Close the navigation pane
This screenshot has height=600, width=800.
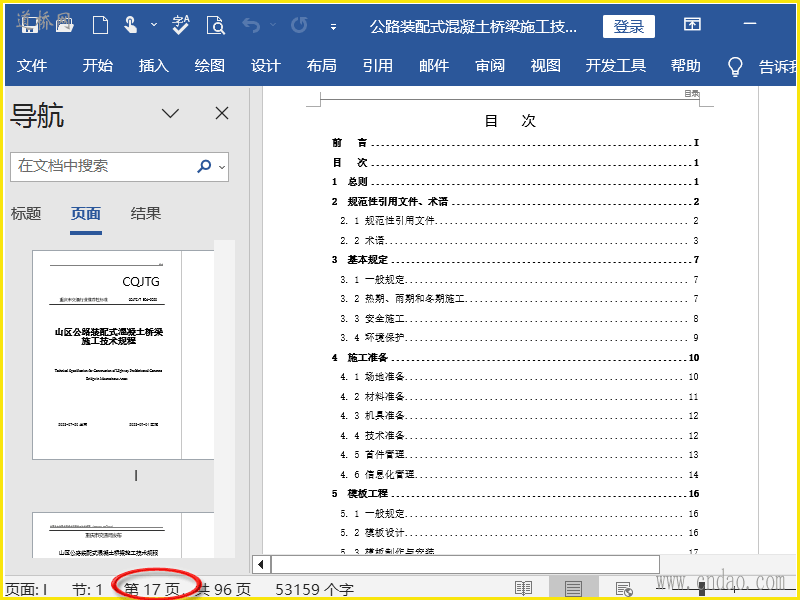pos(222,113)
